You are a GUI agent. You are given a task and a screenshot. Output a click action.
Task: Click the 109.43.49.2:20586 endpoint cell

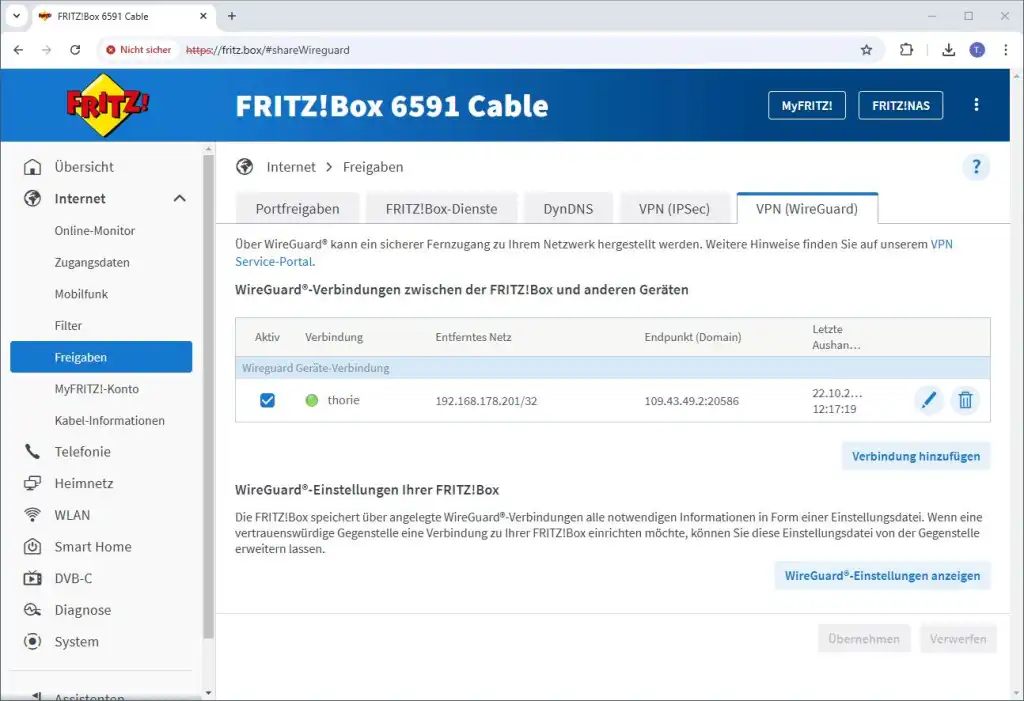click(x=692, y=400)
